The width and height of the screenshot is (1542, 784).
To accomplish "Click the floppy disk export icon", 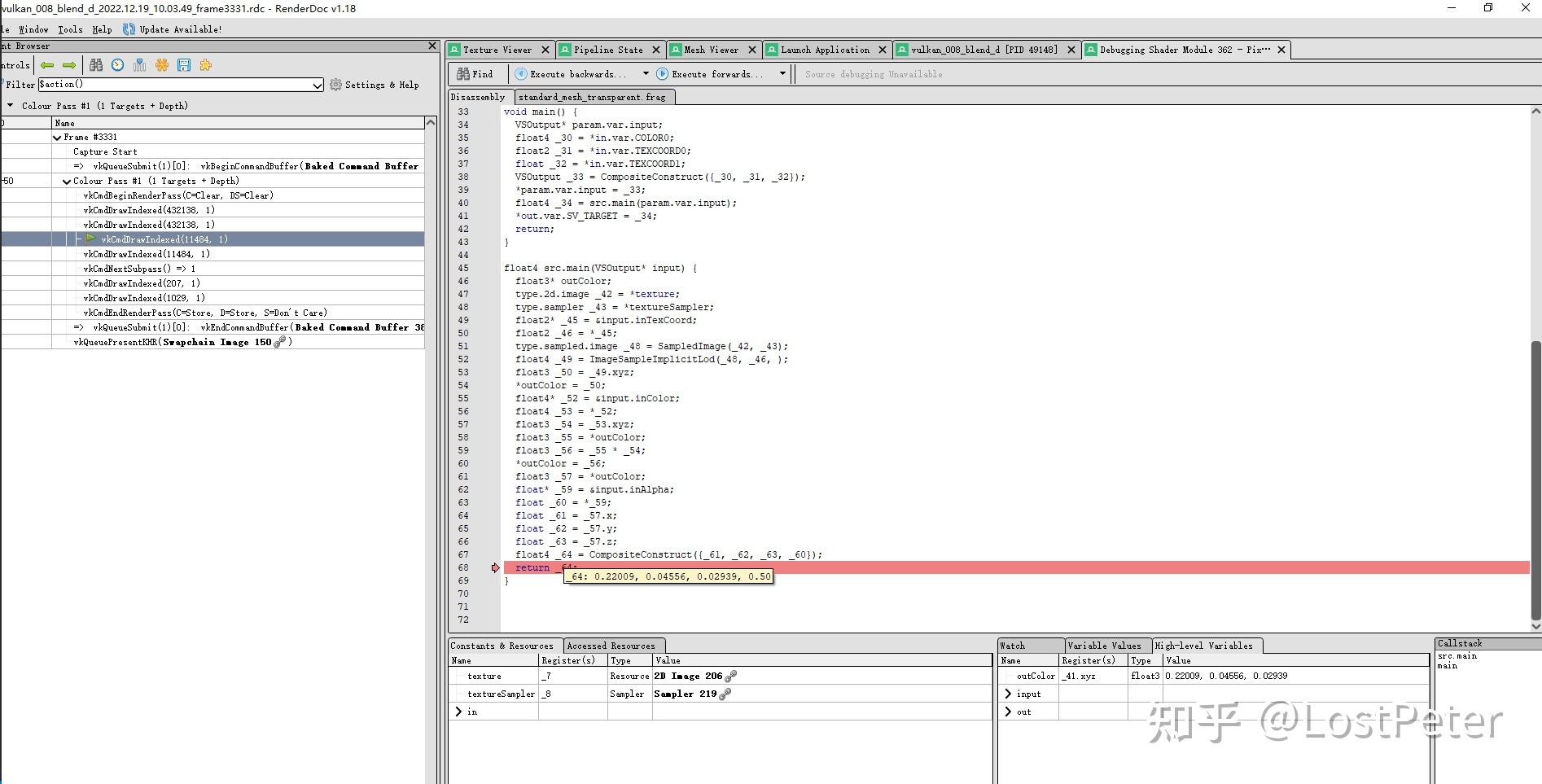I will pyautogui.click(x=184, y=65).
